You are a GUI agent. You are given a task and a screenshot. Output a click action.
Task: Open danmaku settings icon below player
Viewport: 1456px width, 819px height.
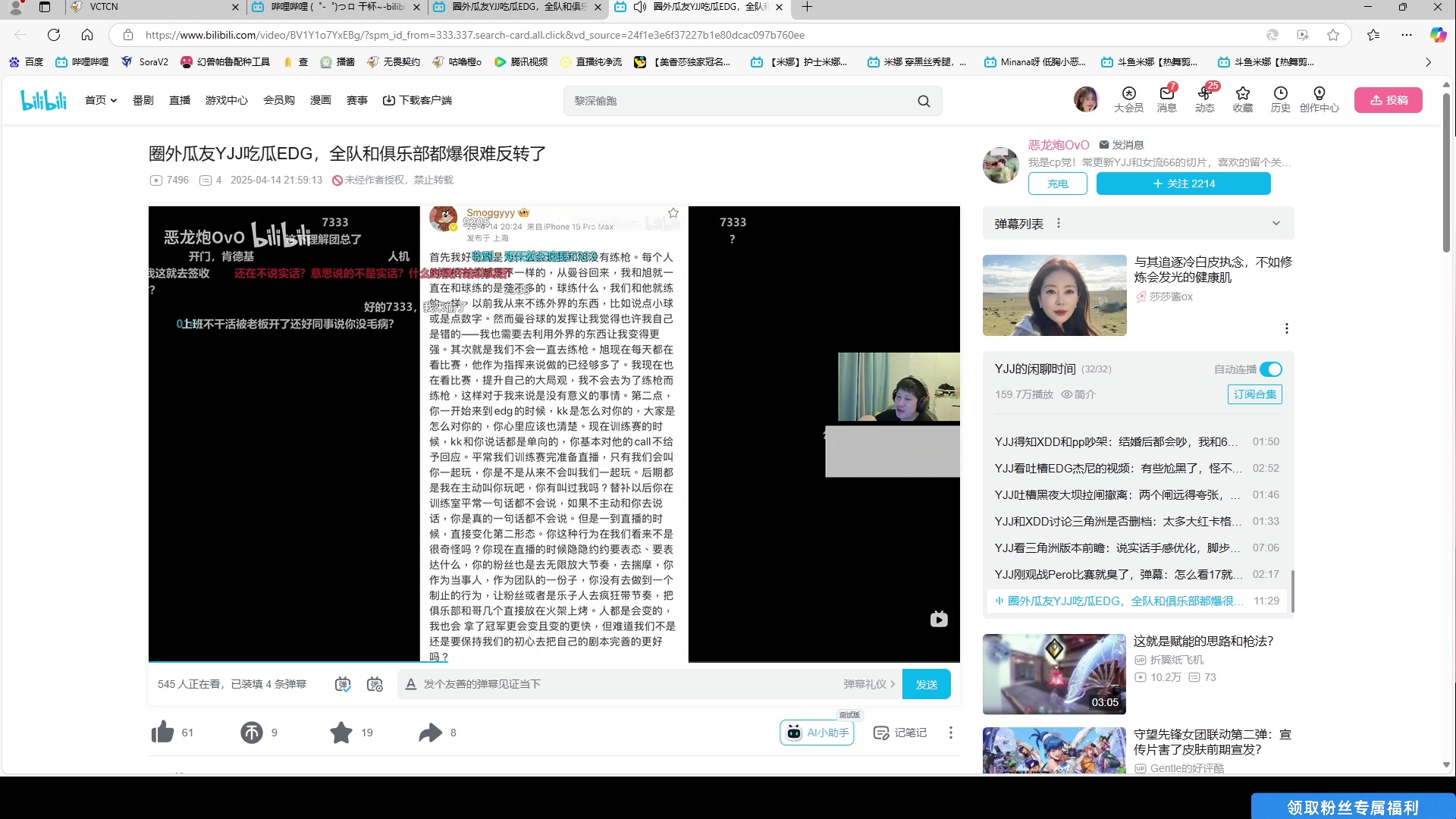[375, 684]
